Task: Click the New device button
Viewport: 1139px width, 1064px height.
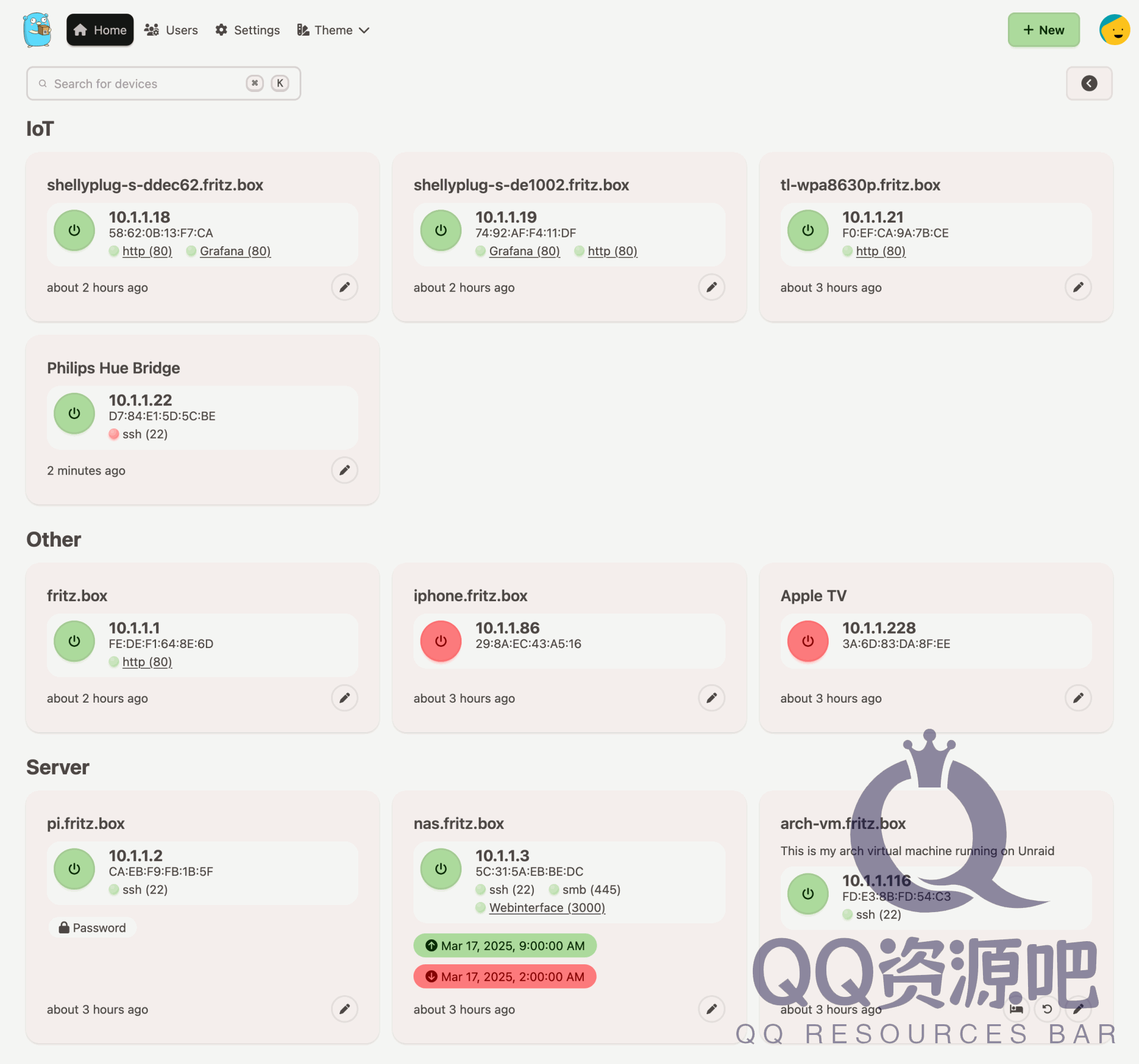Action: pos(1043,30)
